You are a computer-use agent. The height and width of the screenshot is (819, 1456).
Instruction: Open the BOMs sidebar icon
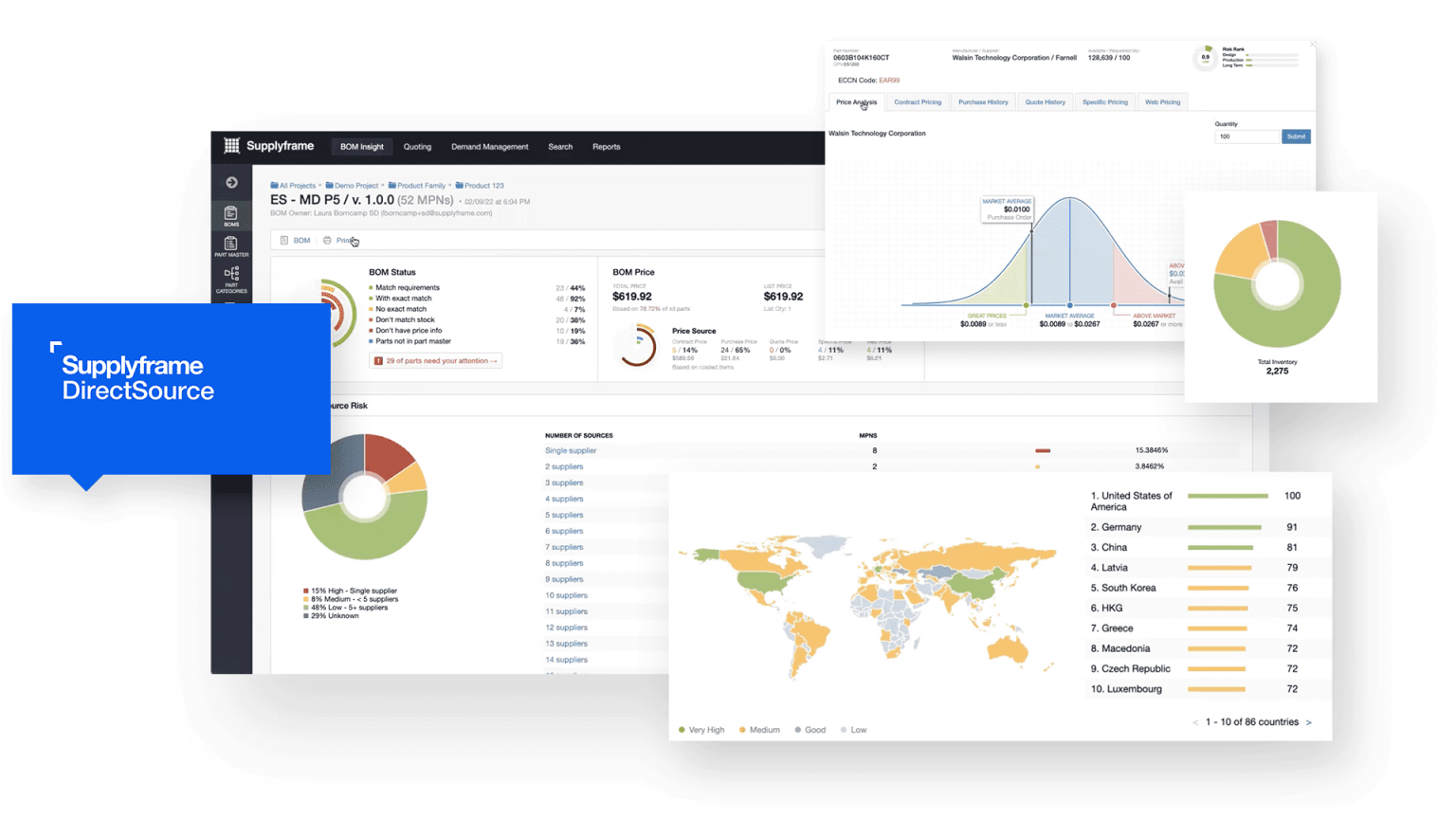[x=231, y=216]
